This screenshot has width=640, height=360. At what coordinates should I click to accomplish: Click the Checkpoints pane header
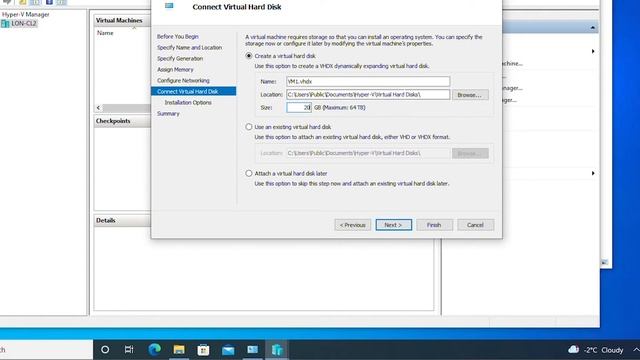pos(122,121)
